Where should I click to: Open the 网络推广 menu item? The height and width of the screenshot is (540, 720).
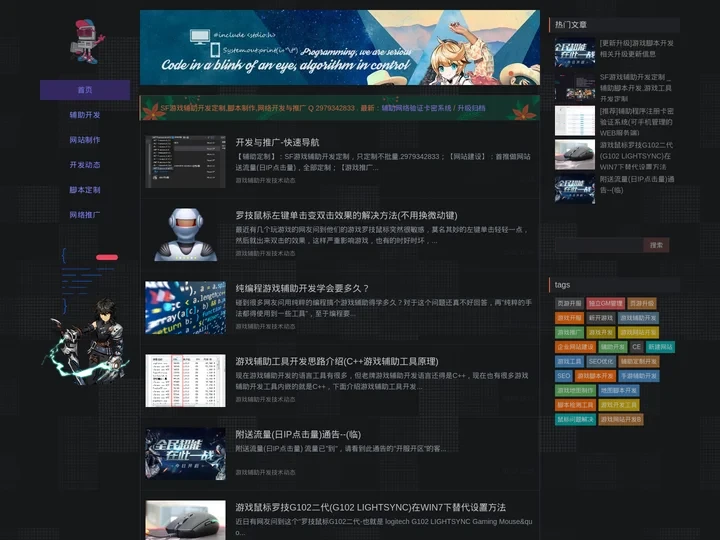tap(85, 214)
